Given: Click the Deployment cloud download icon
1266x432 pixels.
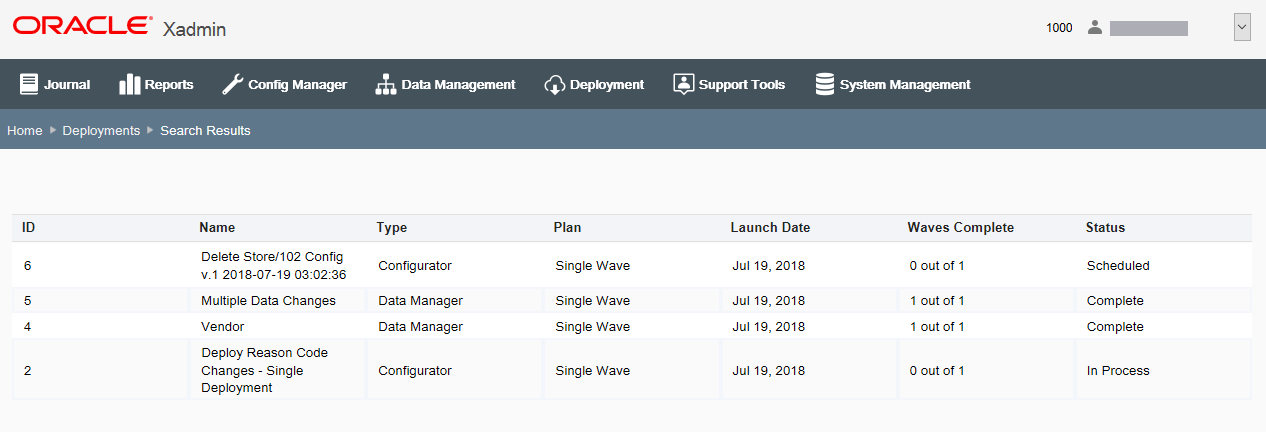Looking at the screenshot, I should (x=555, y=85).
